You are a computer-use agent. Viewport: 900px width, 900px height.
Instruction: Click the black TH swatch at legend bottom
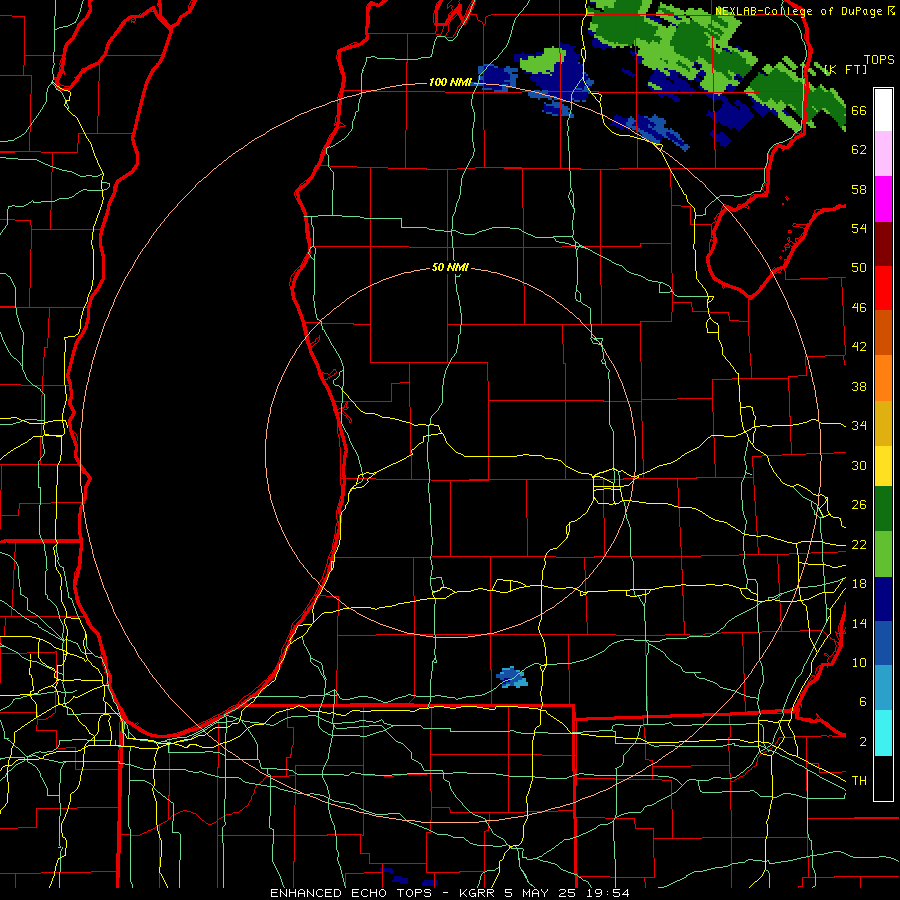(883, 778)
